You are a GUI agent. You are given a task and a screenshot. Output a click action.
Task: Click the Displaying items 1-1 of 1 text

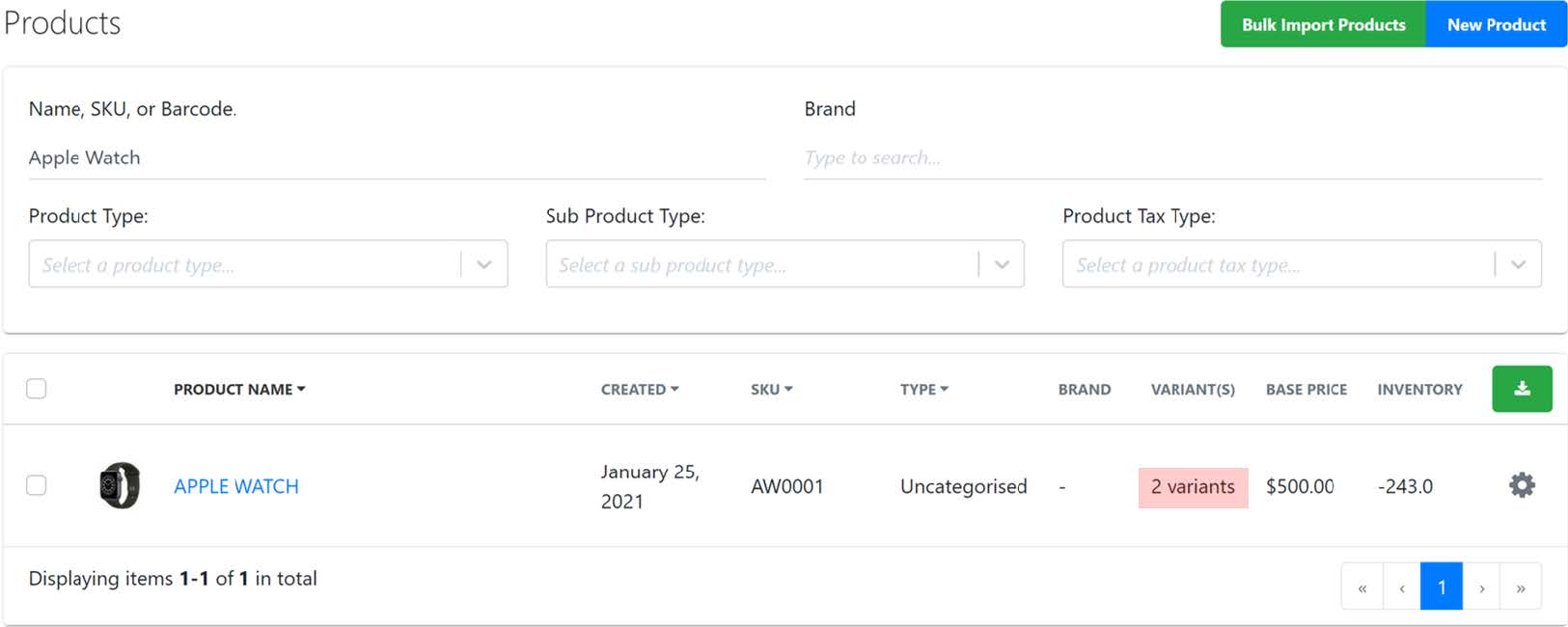pos(173,579)
